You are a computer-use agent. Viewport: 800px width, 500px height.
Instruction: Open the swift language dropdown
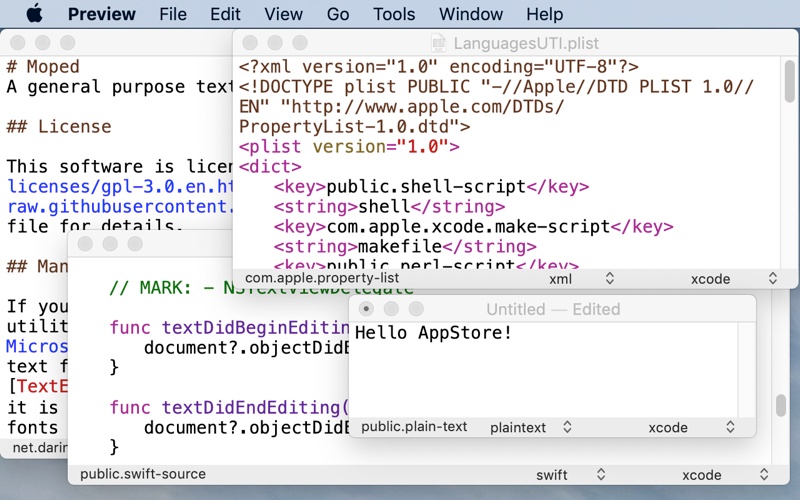click(572, 475)
